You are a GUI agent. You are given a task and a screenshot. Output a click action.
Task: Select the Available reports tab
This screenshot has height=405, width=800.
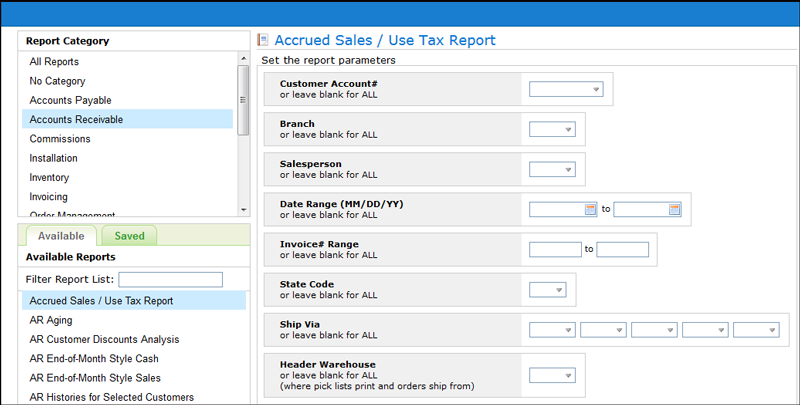[x=61, y=236]
